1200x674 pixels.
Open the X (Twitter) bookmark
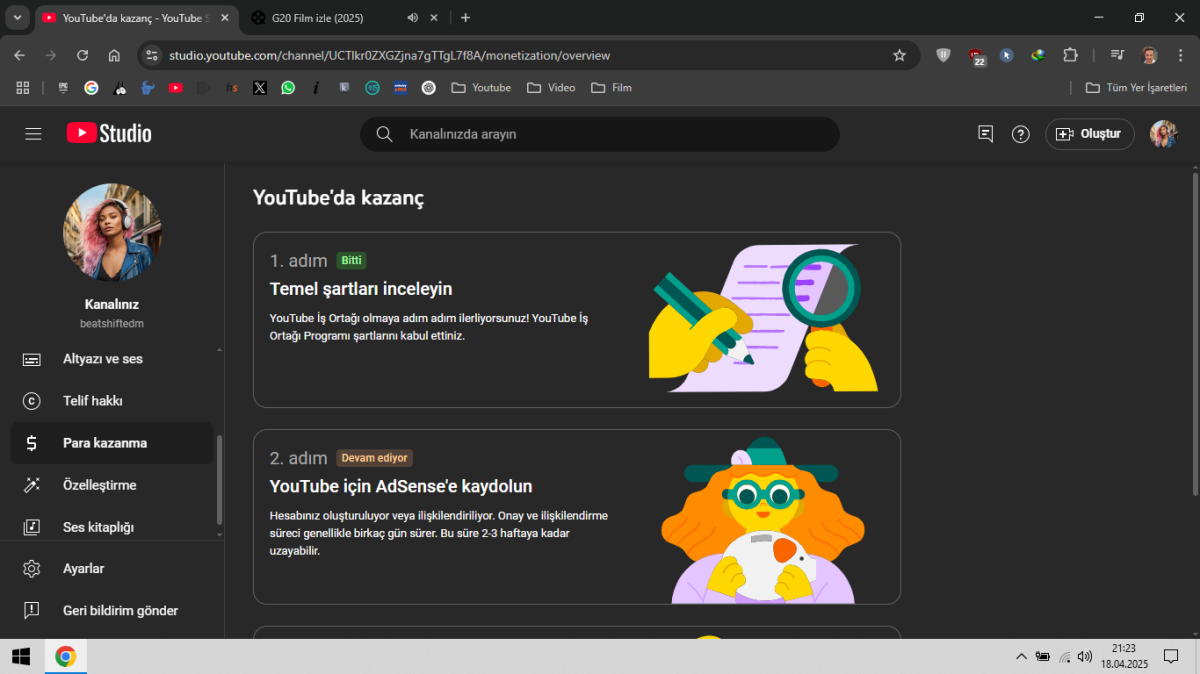(x=260, y=88)
